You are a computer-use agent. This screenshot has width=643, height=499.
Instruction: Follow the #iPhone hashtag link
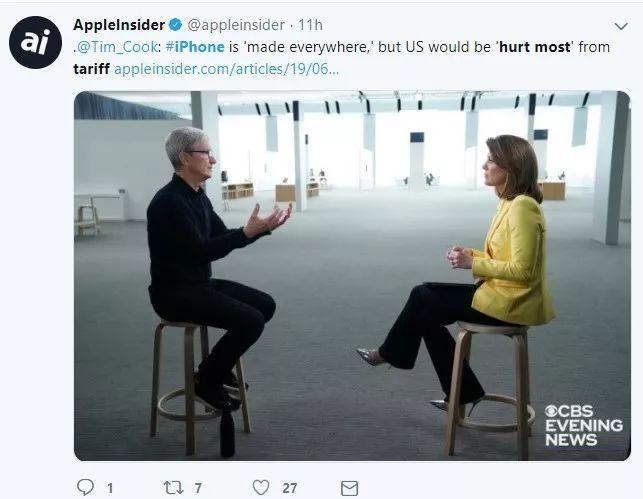point(189,48)
